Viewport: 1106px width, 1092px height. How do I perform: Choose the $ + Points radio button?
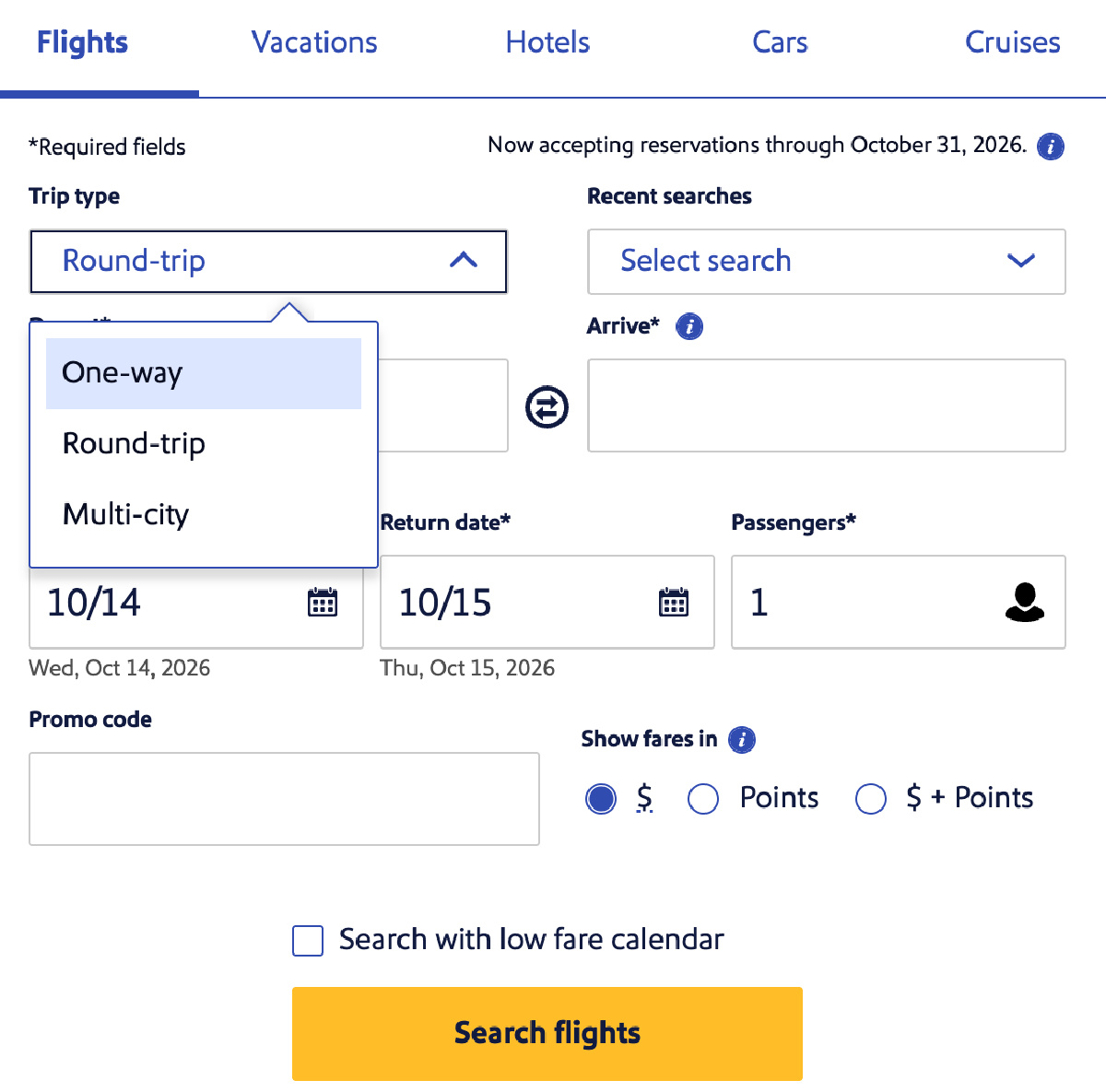click(871, 798)
